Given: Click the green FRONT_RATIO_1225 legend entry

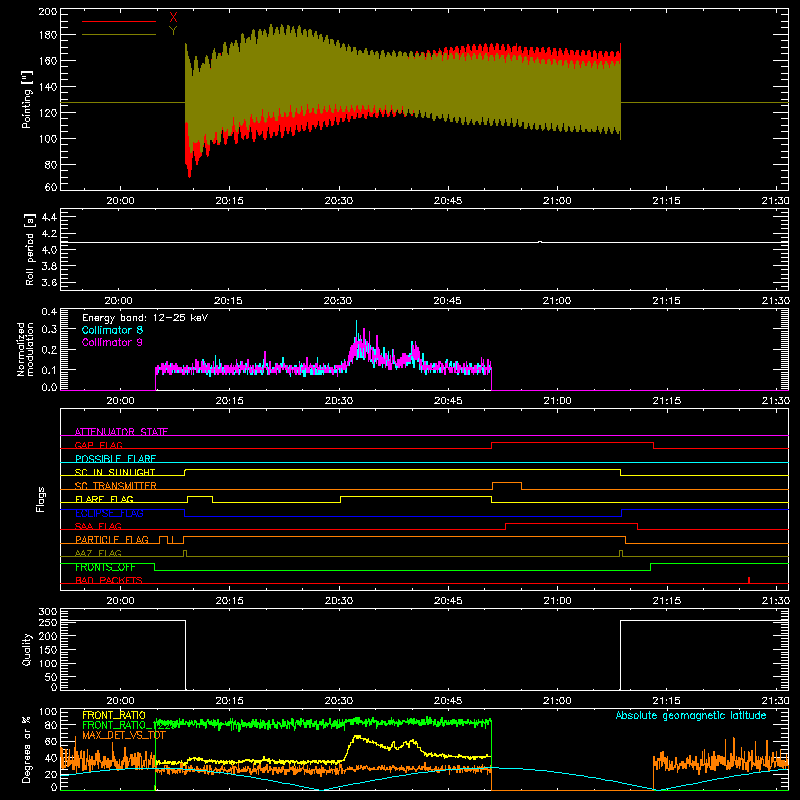Looking at the screenshot, I should pyautogui.click(x=130, y=725).
